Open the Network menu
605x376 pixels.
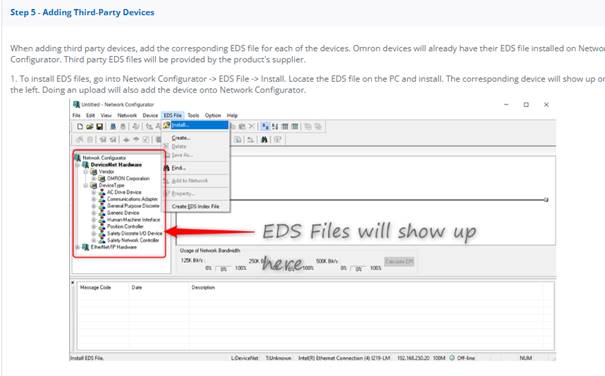[127, 115]
